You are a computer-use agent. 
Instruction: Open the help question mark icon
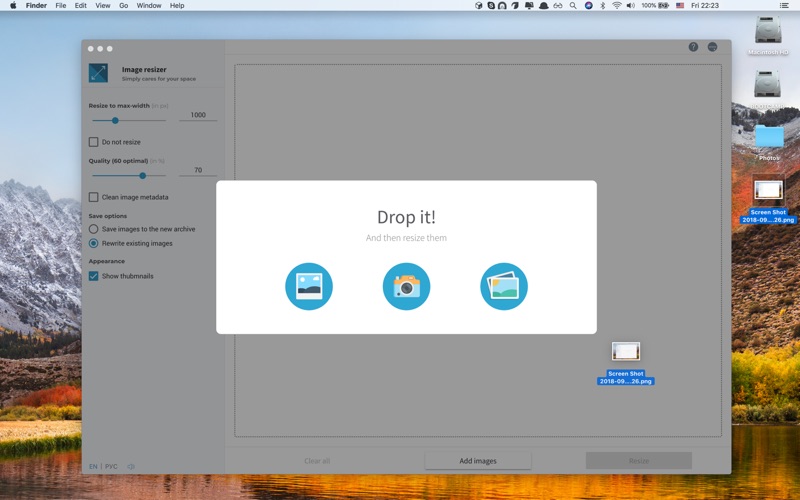pyautogui.click(x=693, y=47)
